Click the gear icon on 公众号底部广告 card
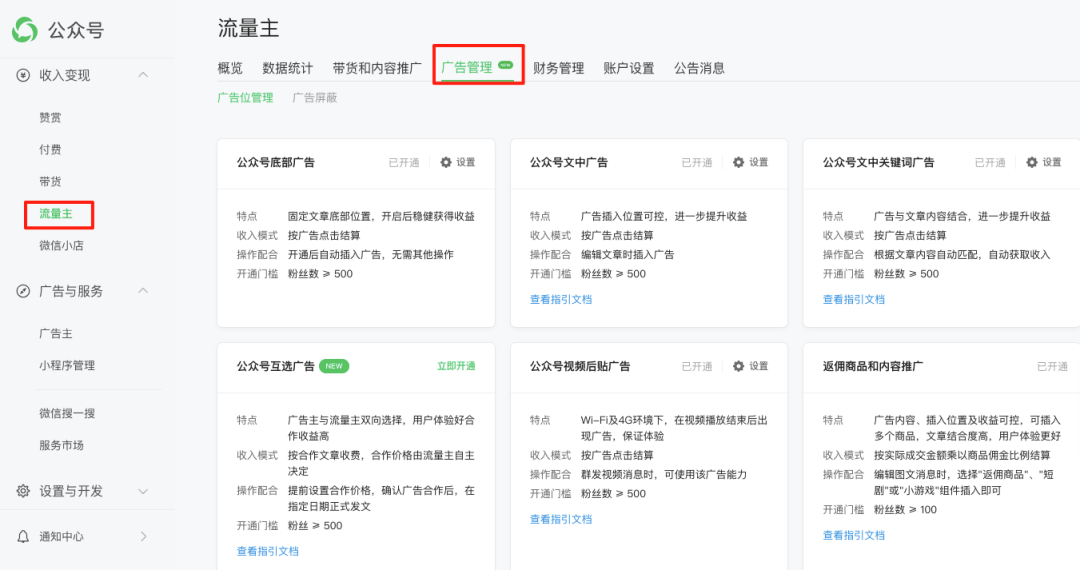This screenshot has width=1080, height=570. [446, 162]
